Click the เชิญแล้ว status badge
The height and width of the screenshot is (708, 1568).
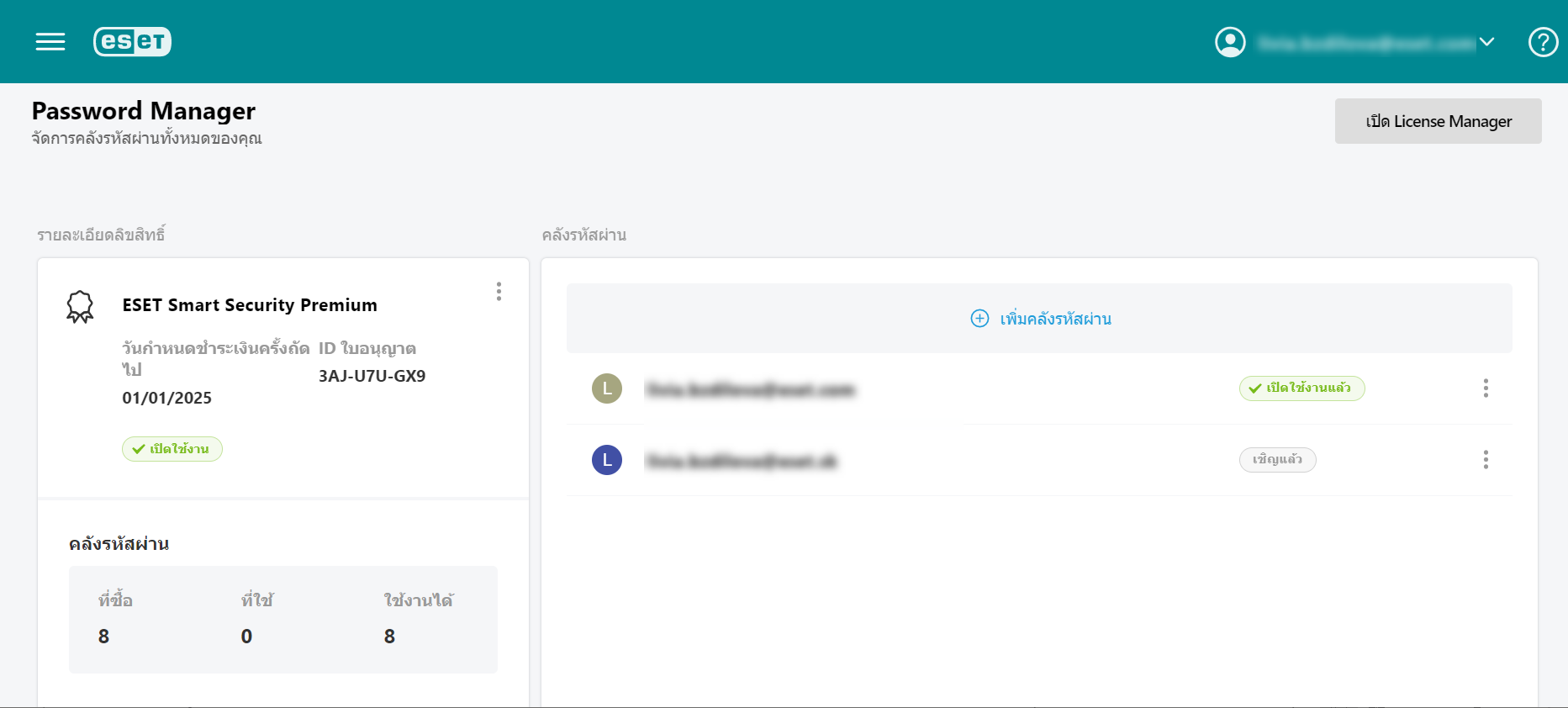pos(1277,459)
